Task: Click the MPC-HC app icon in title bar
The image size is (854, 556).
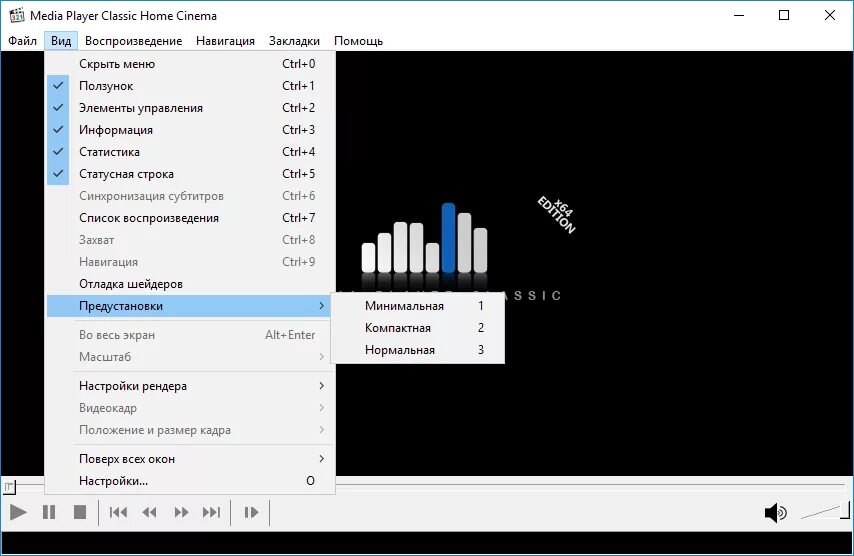Action: point(16,15)
